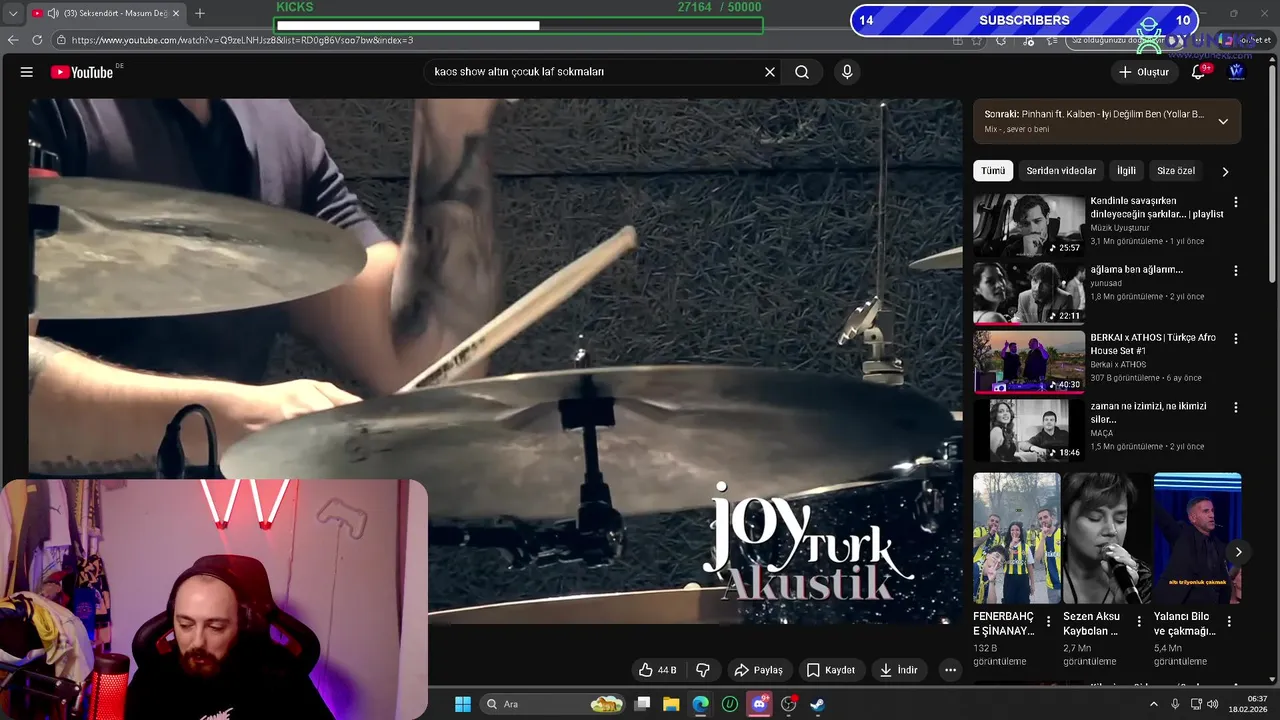Dislike the video
This screenshot has width=1280, height=720.
pos(703,670)
